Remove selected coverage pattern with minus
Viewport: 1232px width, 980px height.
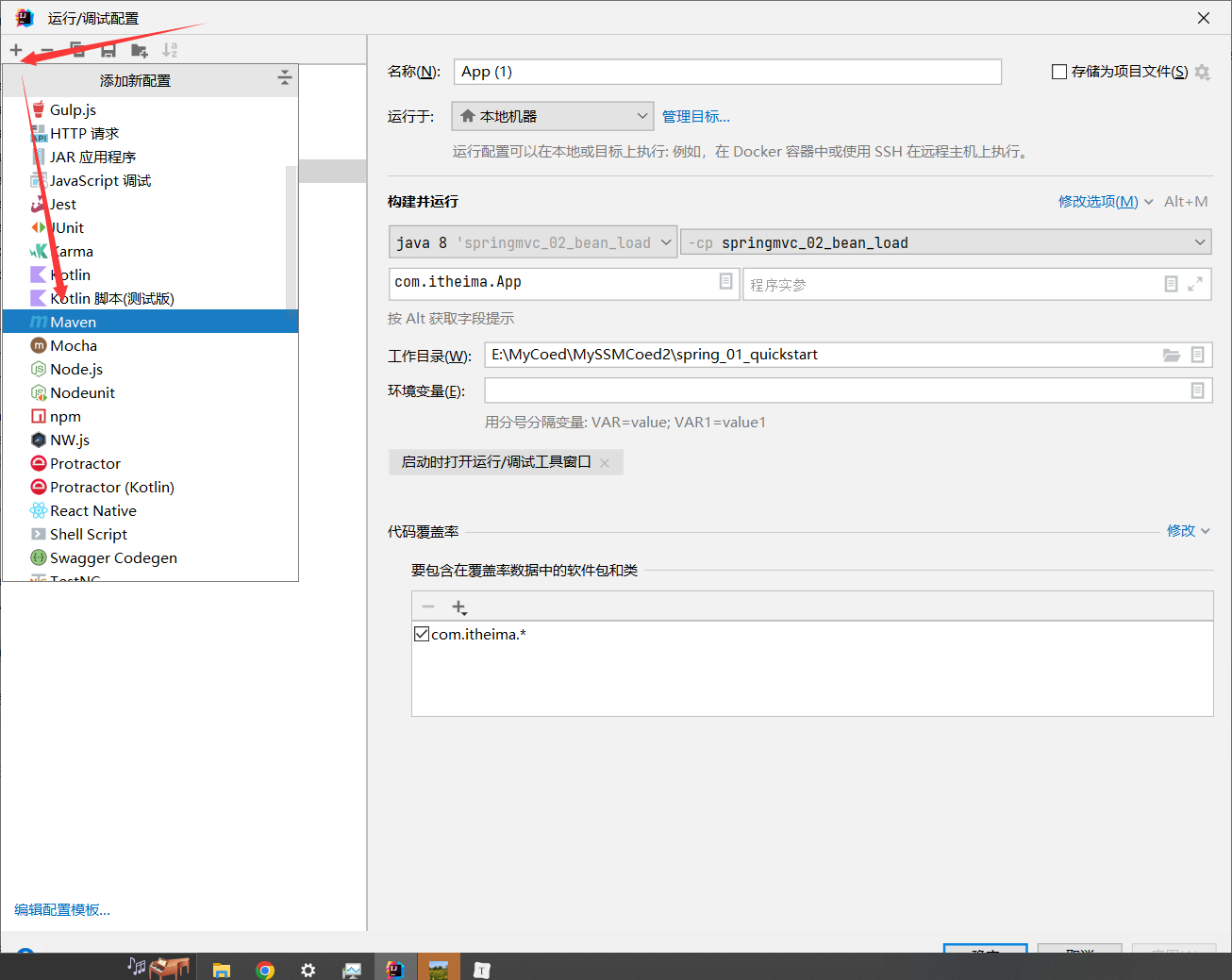click(428, 607)
